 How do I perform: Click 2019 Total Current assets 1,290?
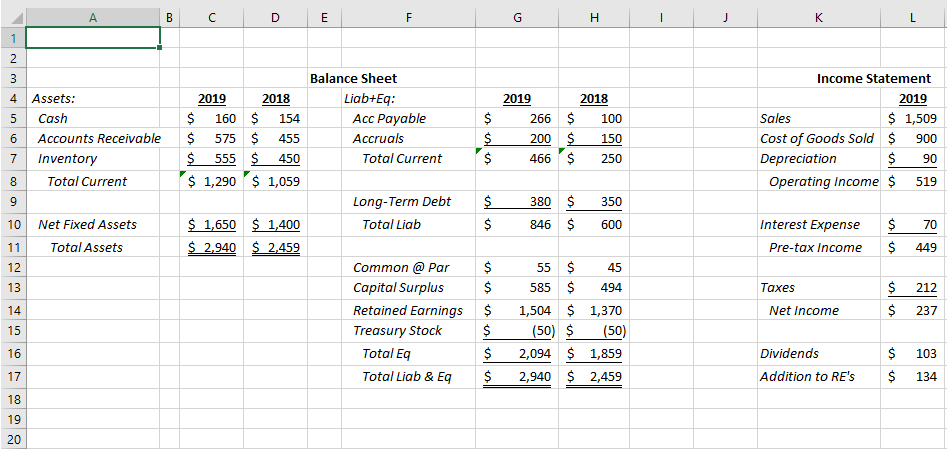coord(211,181)
